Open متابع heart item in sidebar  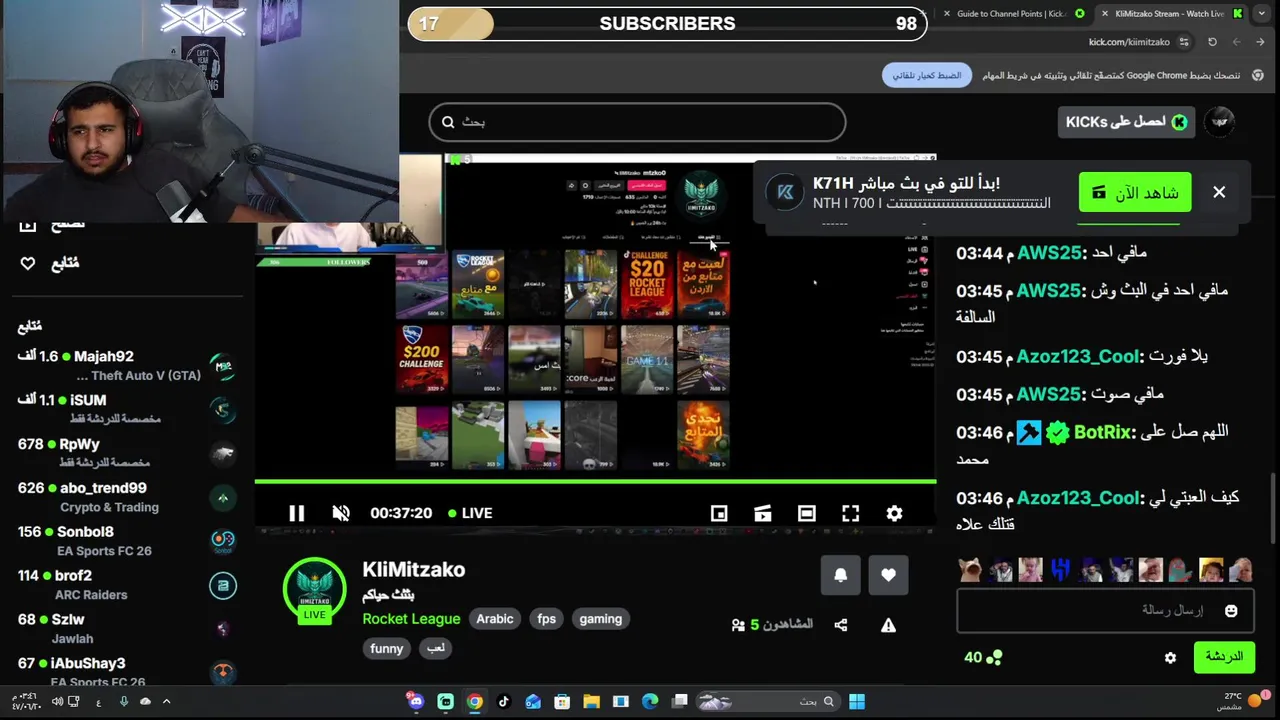50,263
